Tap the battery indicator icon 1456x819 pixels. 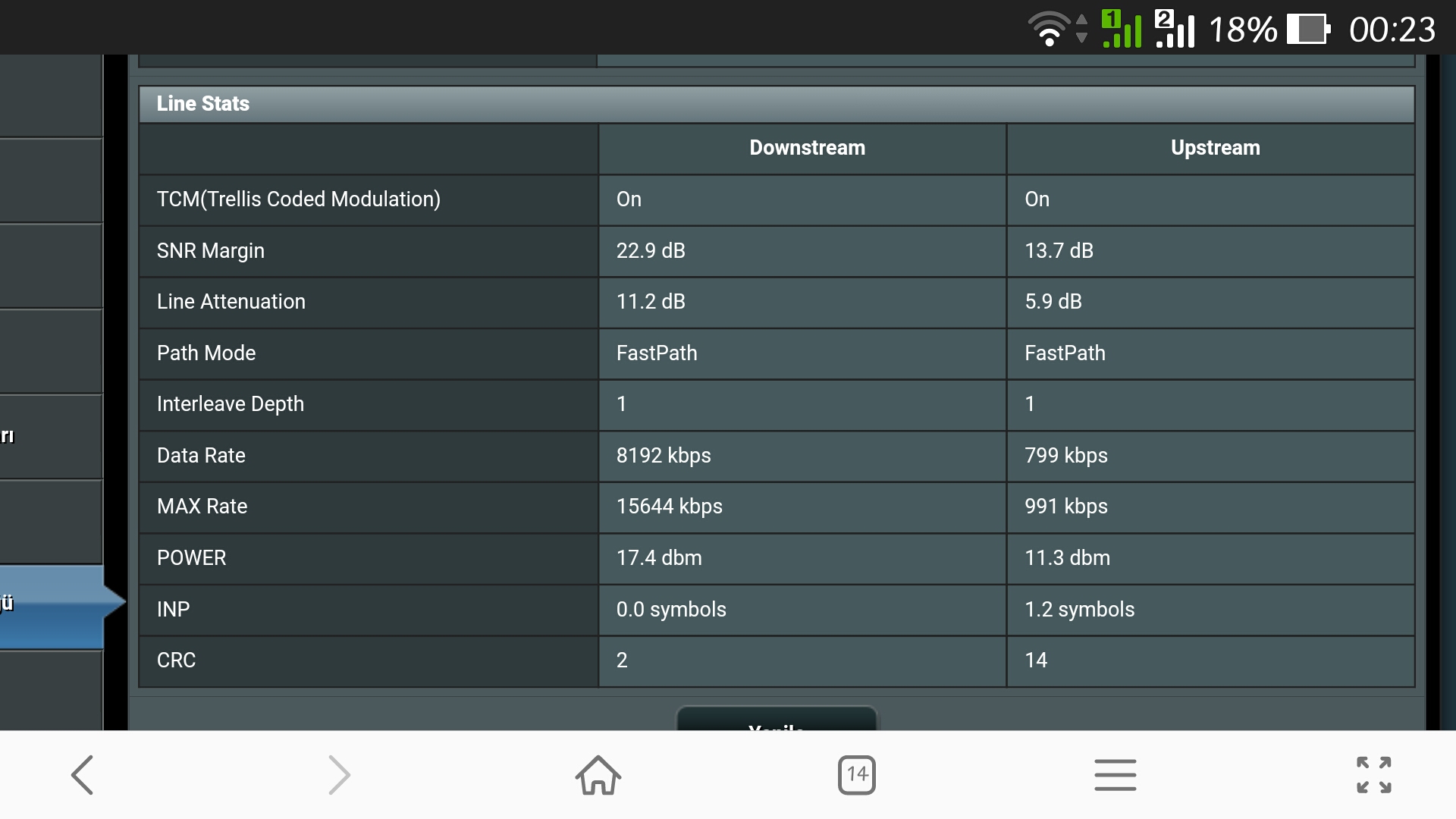coord(1307,30)
